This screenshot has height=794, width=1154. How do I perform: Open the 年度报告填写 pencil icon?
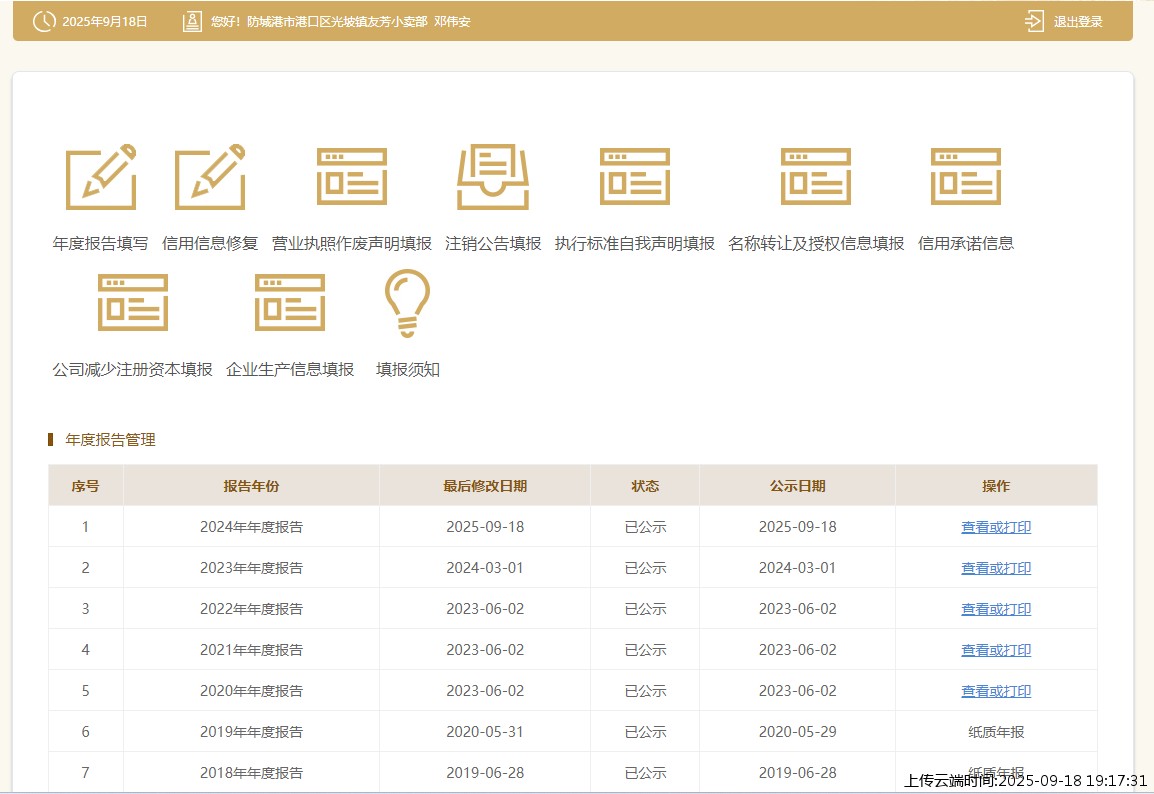tap(101, 177)
